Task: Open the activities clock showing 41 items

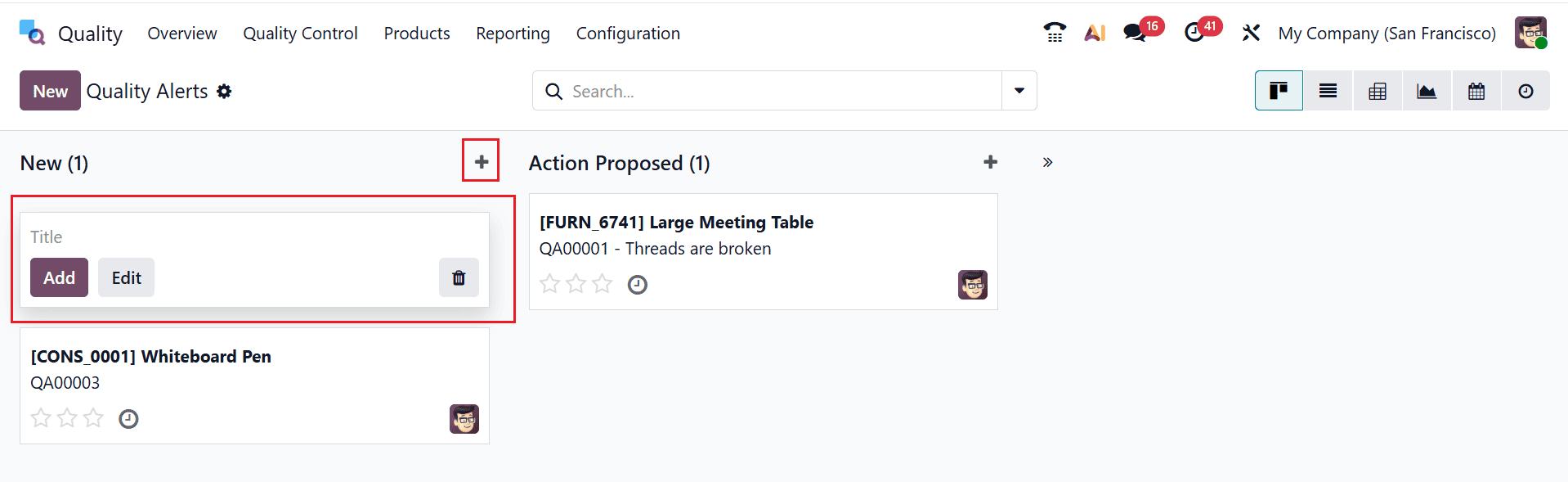Action: pyautogui.click(x=1194, y=33)
